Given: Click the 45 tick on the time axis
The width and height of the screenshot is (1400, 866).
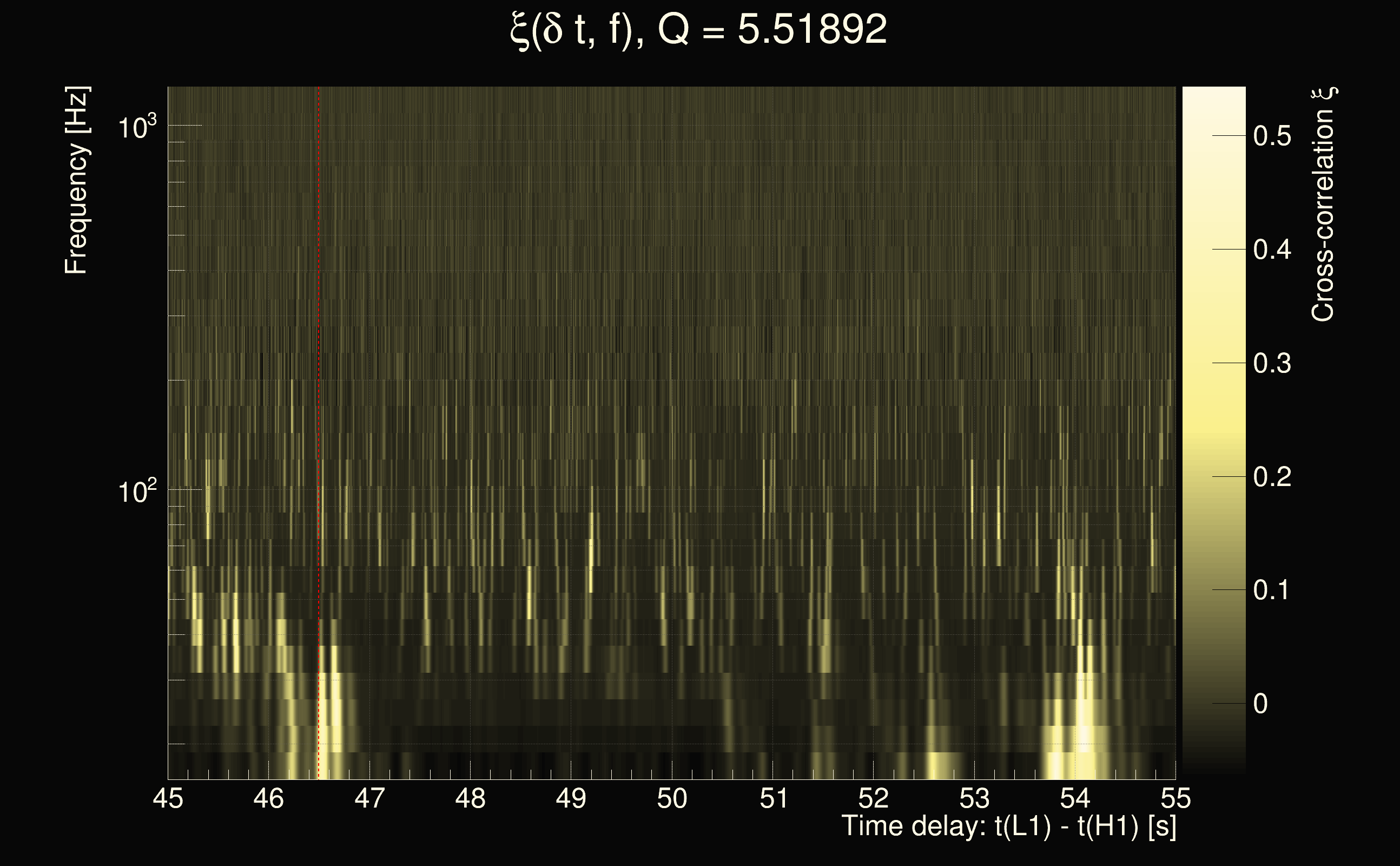Looking at the screenshot, I should (168, 798).
